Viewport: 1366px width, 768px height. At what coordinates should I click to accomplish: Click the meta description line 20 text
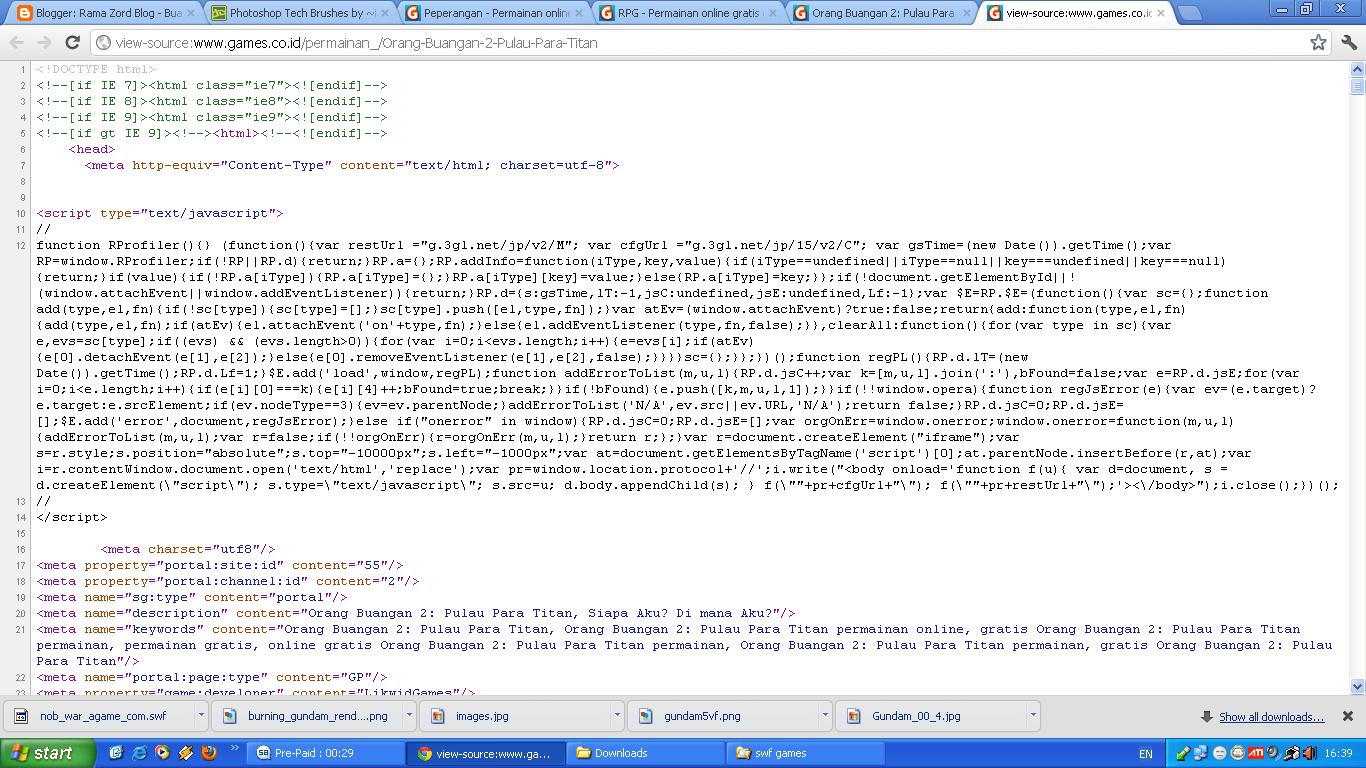click(416, 613)
